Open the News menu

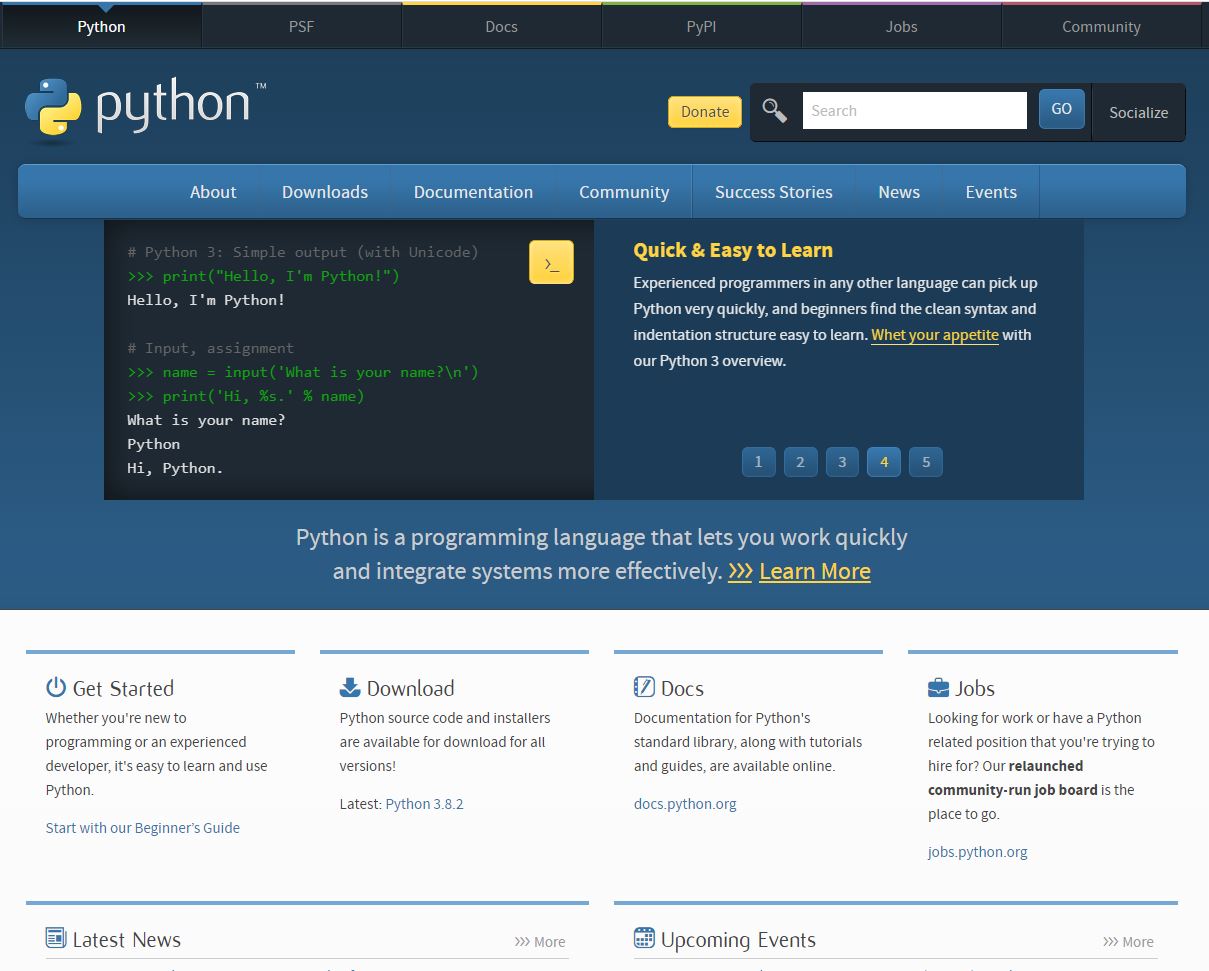point(899,192)
